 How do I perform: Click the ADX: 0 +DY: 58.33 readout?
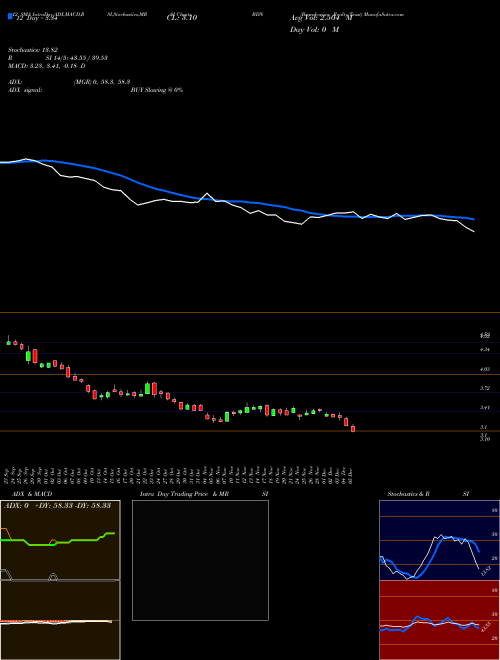(x=57, y=505)
